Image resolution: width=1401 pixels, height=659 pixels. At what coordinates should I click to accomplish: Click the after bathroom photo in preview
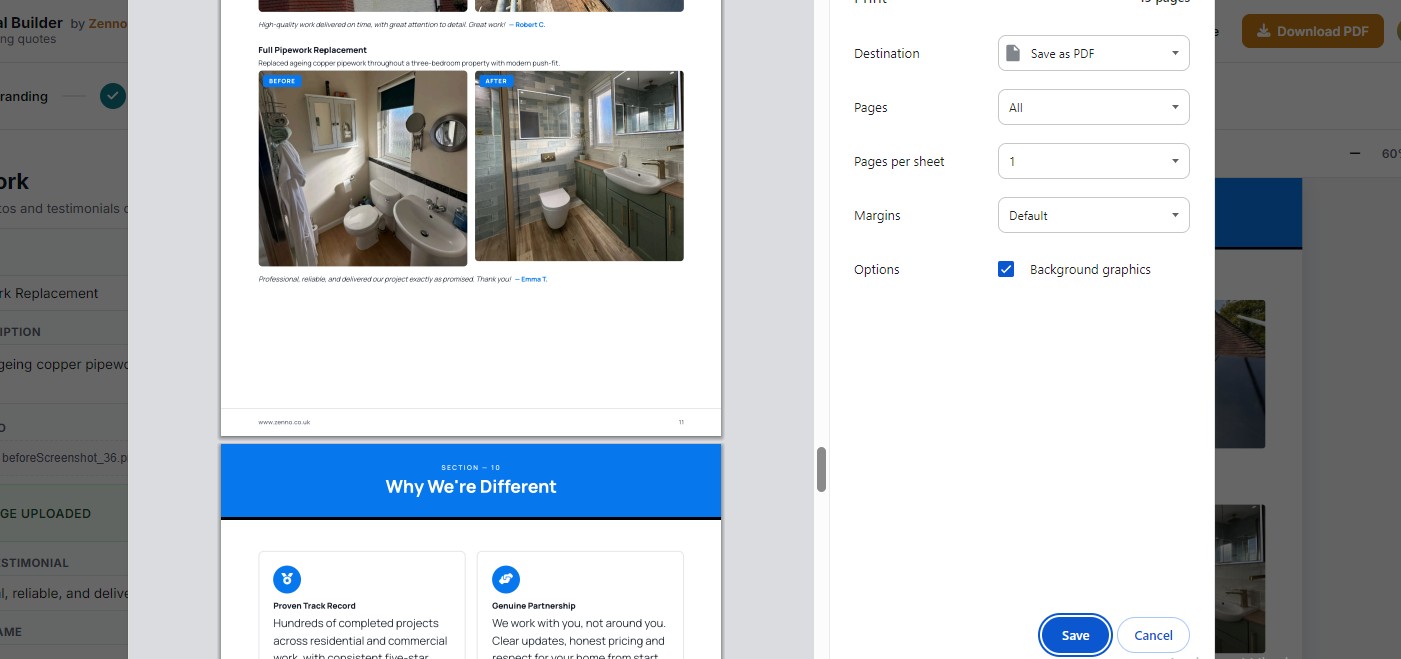point(579,166)
